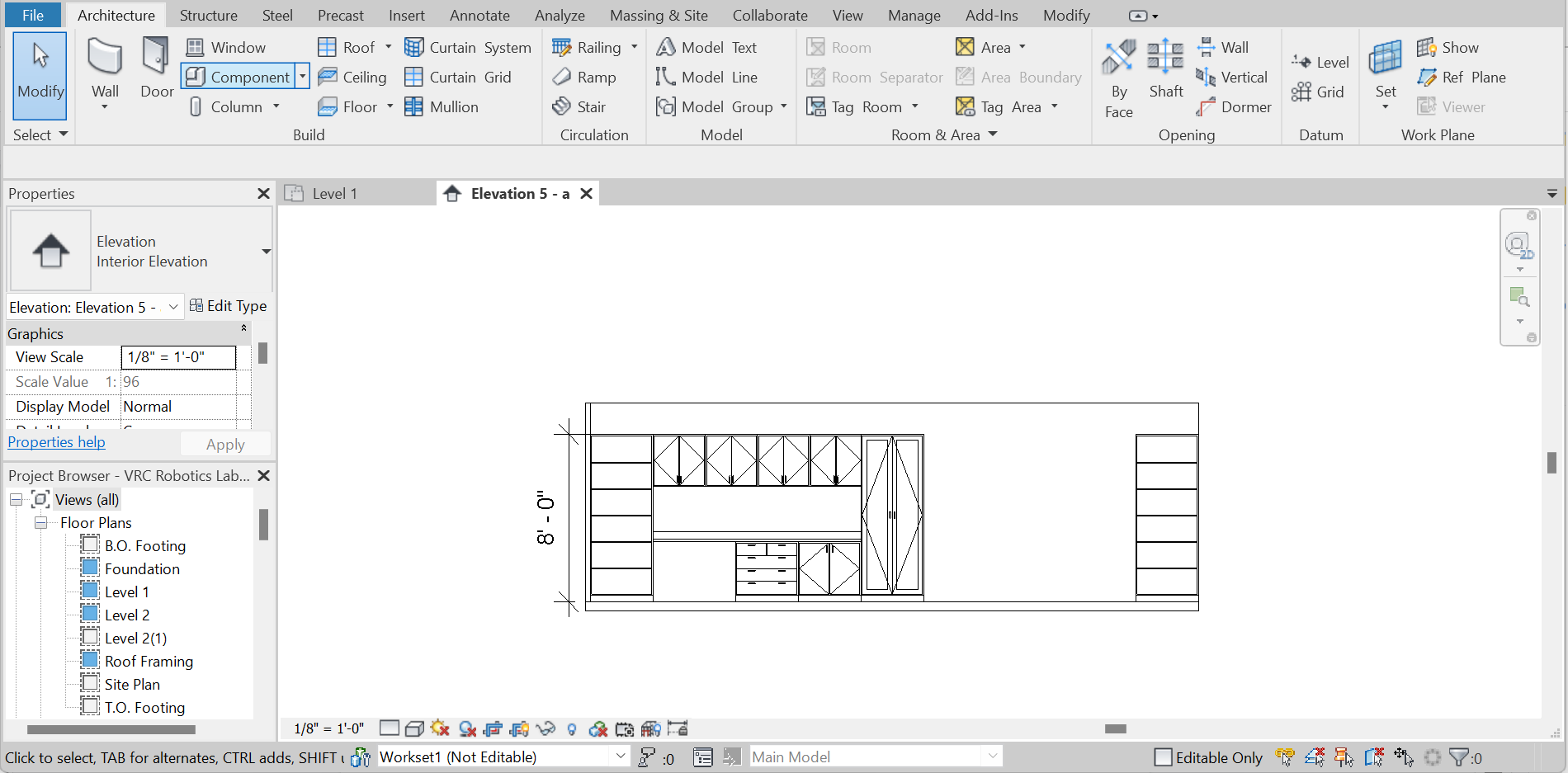
Task: Open the Component tool dropdown arrow
Action: tap(303, 76)
